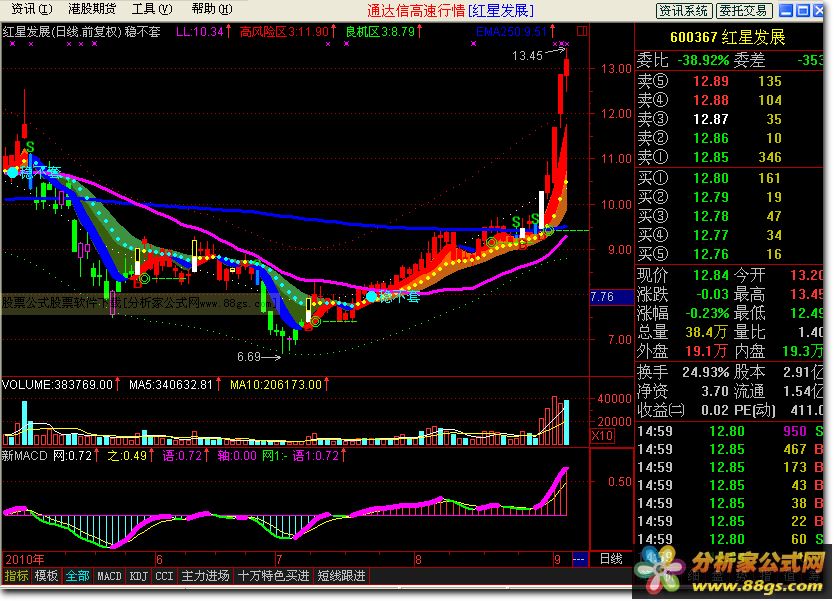Click the red split-window icon above the price axis
834x601 pixels.
click(582, 31)
